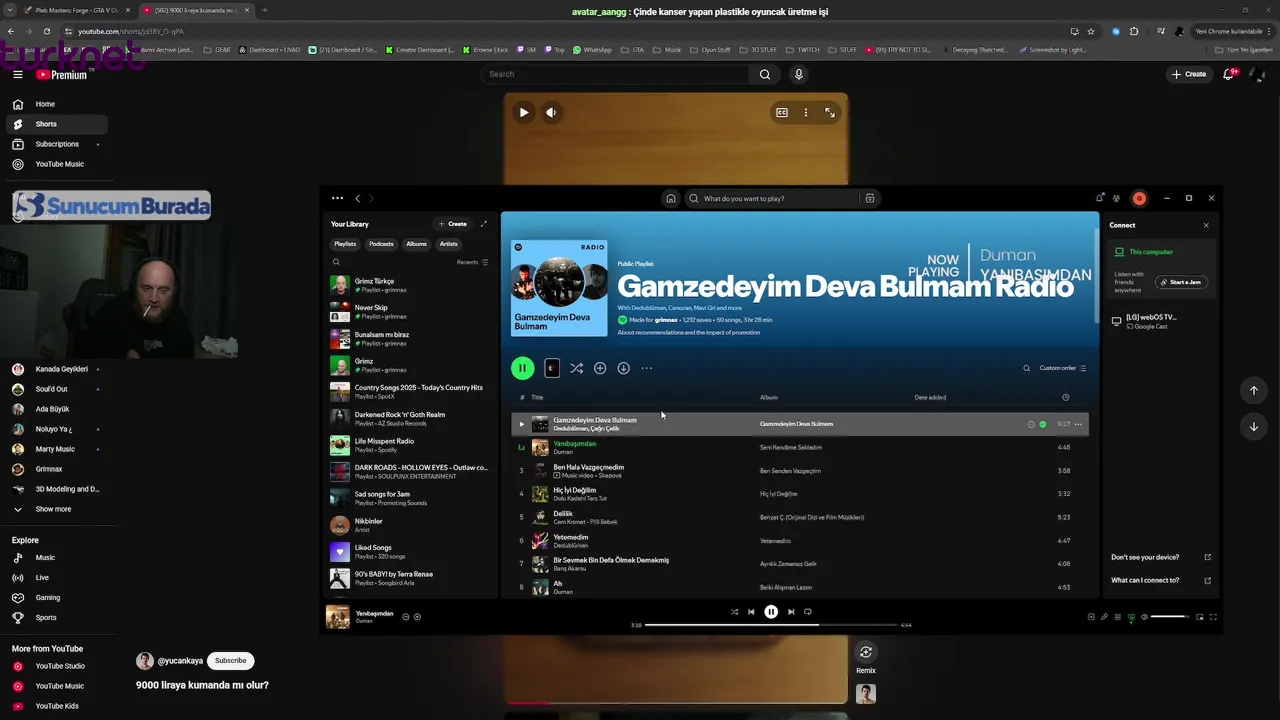Open more options for Gamzedeyim Deva Bulmam track
1280x720 pixels.
(x=1078, y=424)
